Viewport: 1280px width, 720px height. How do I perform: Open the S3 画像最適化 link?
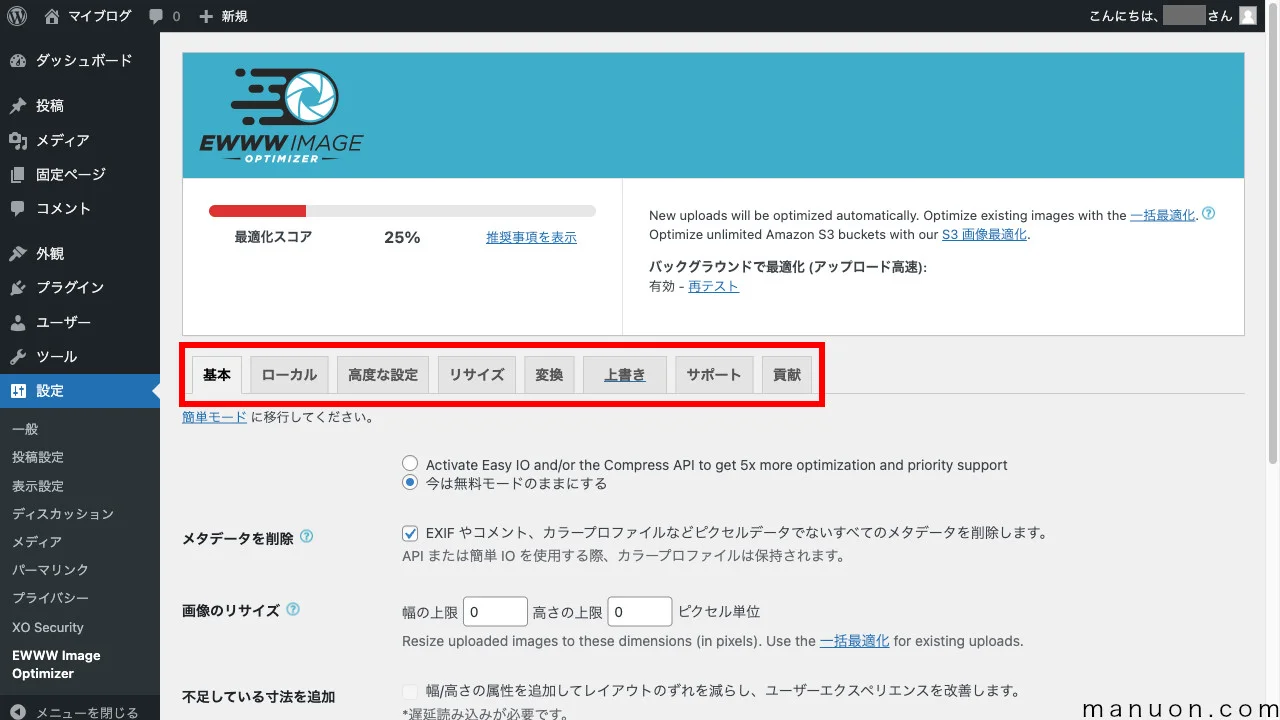985,235
